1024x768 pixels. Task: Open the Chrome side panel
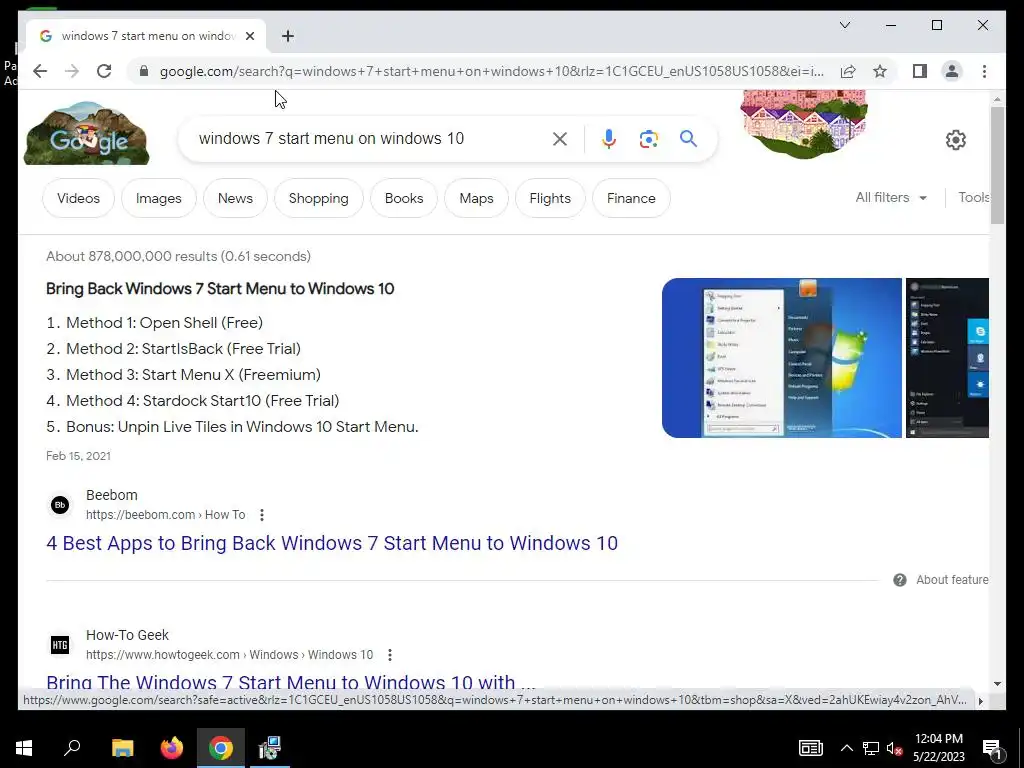(920, 71)
